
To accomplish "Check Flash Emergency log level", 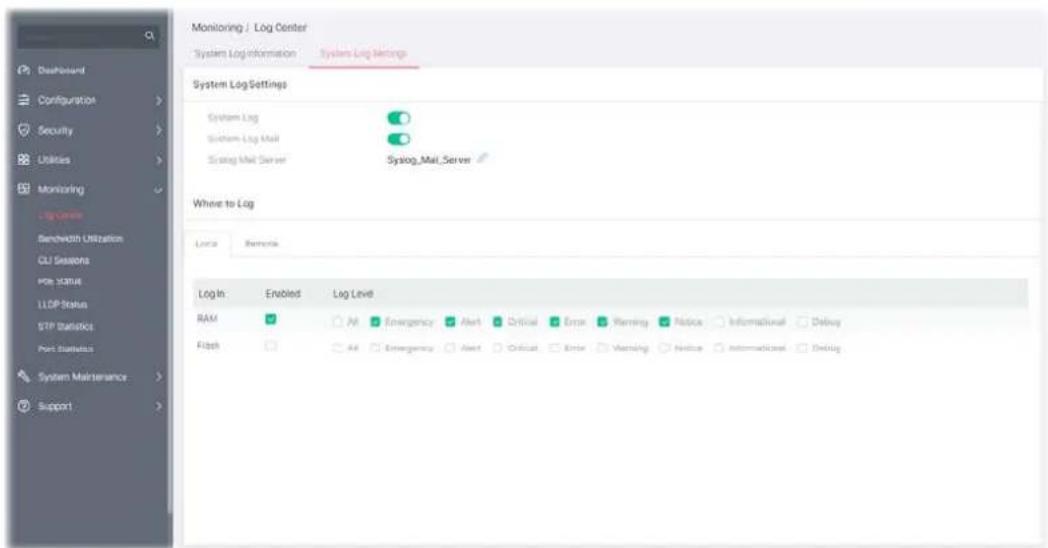I will click(x=376, y=348).
